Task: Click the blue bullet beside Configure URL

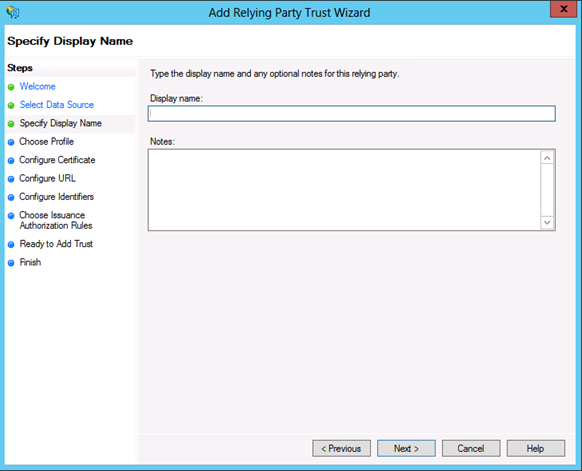Action: point(11,179)
